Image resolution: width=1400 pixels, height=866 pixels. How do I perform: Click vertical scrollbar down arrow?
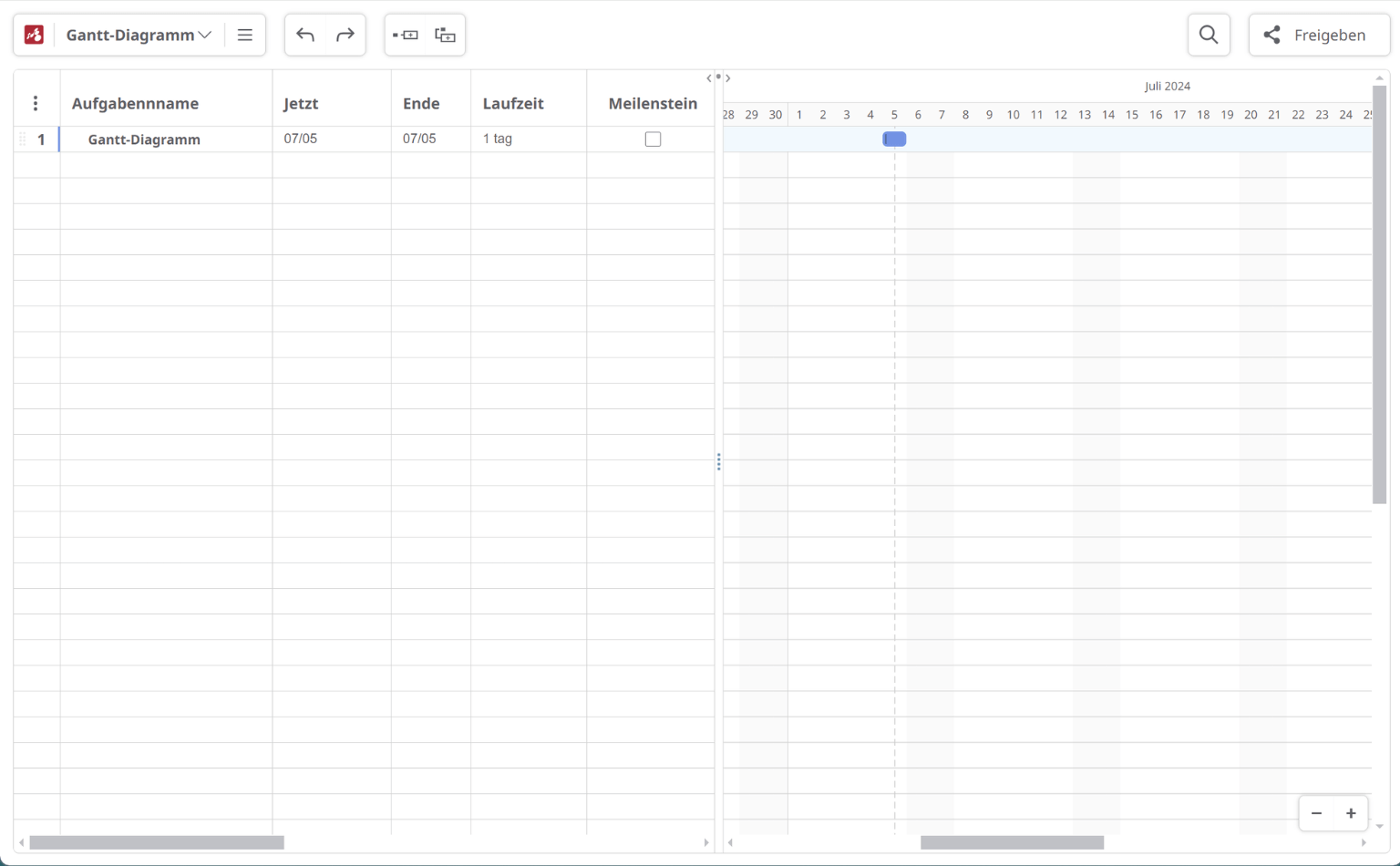tap(1379, 826)
